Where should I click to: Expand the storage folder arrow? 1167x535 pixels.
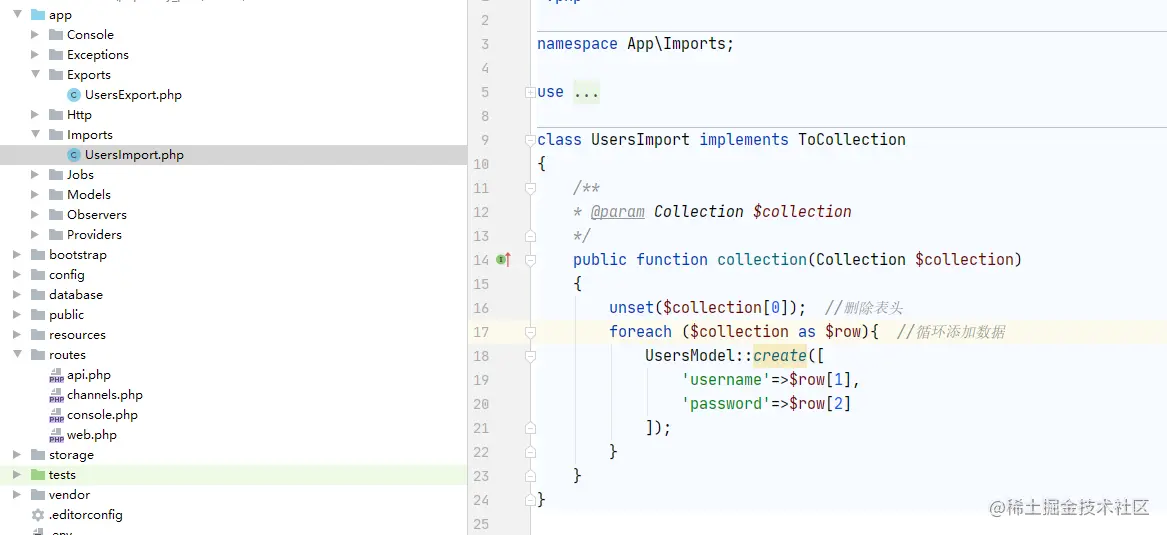point(17,455)
